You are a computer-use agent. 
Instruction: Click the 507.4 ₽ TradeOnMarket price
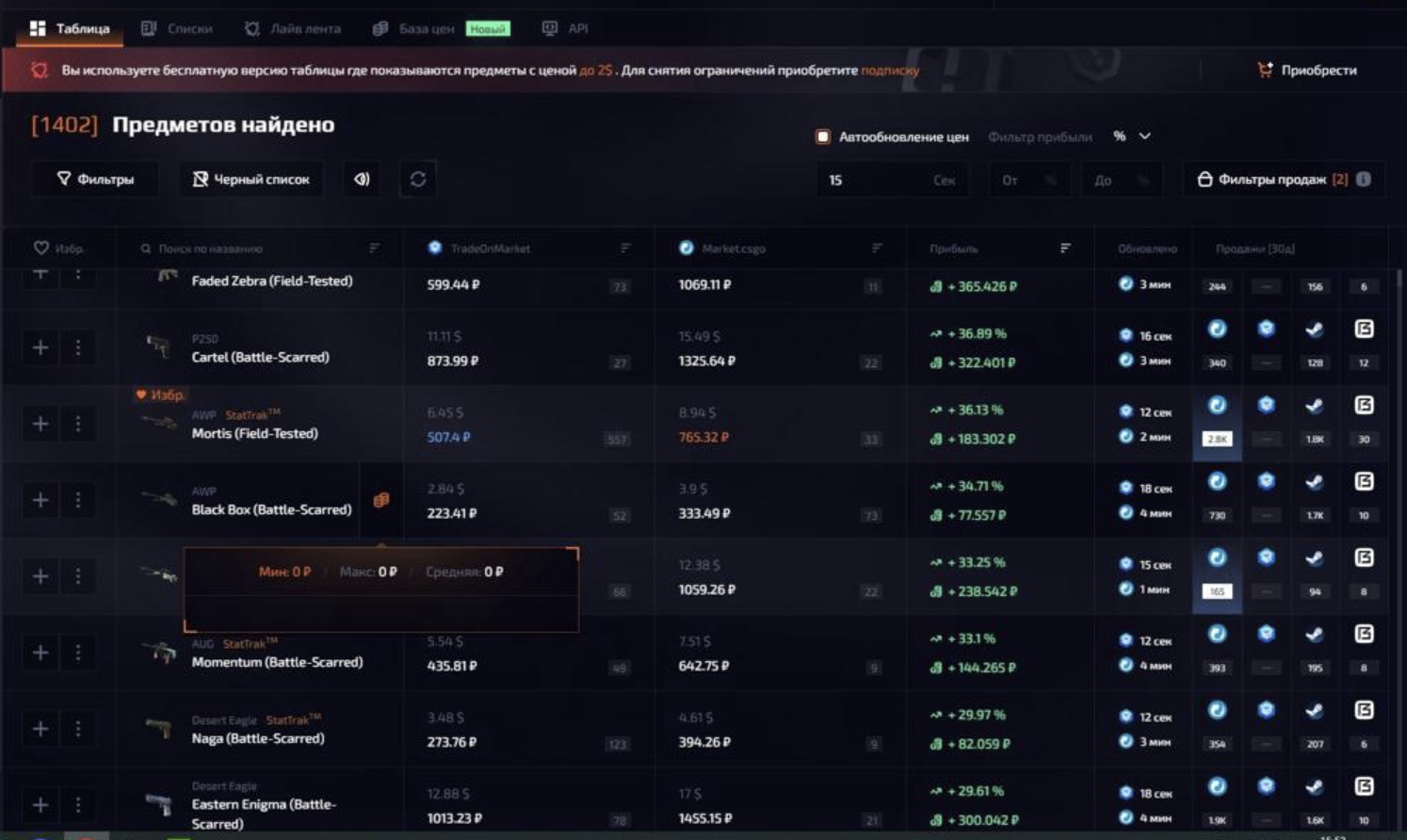click(x=448, y=437)
